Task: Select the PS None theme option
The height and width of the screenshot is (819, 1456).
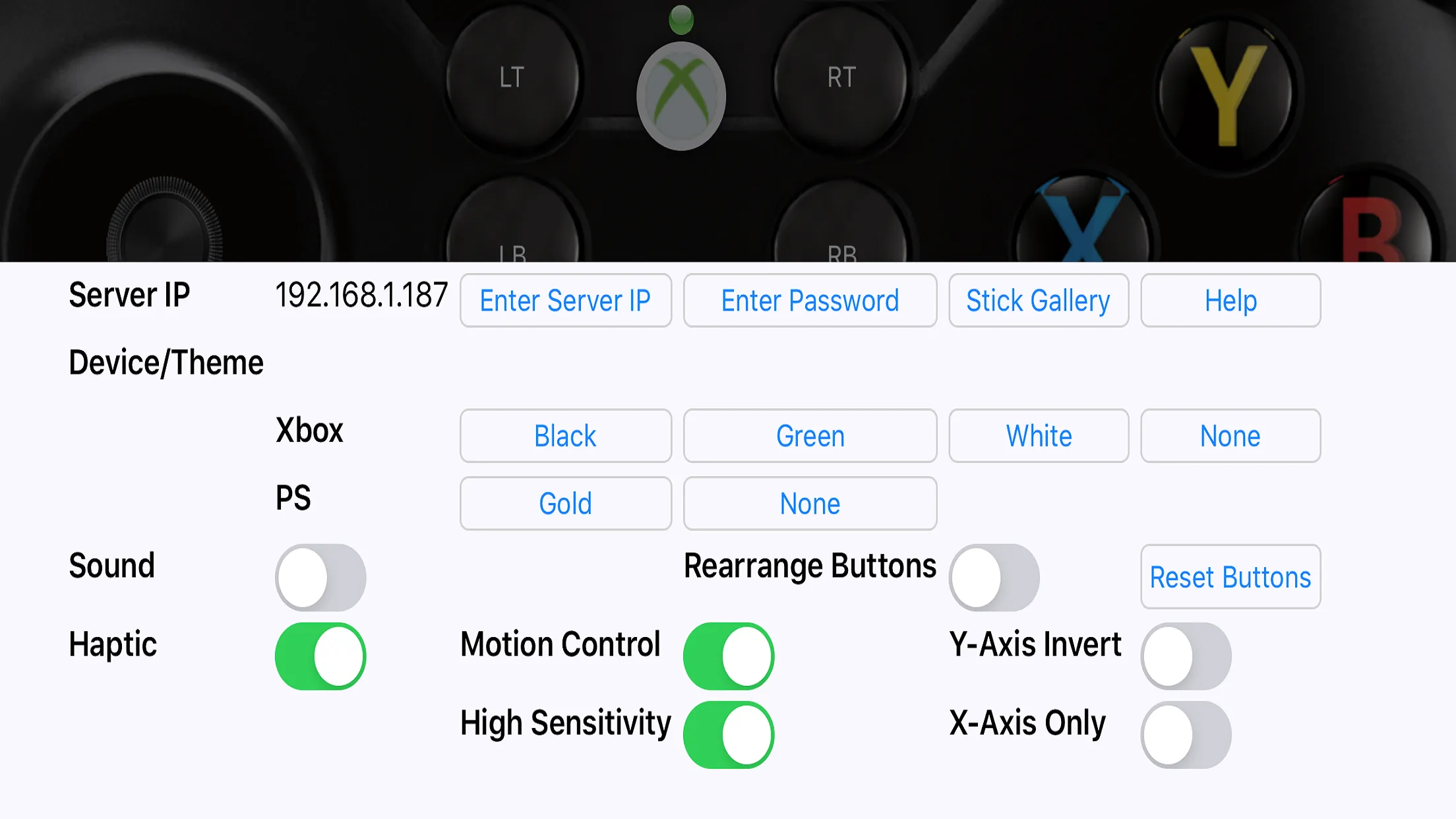Action: 810,503
